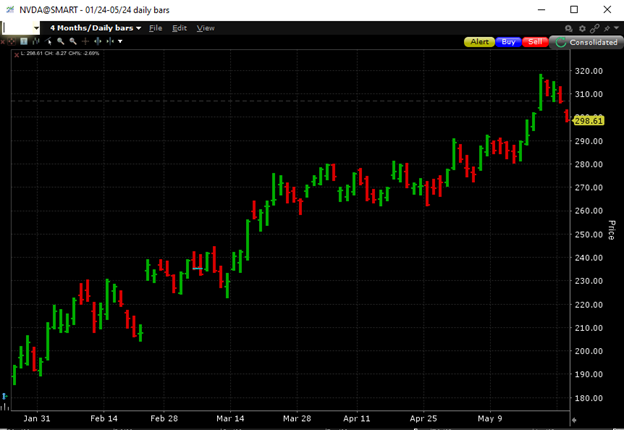Click the NVDA chart window title icon
Screen dimensions: 624x430
point(10,10)
